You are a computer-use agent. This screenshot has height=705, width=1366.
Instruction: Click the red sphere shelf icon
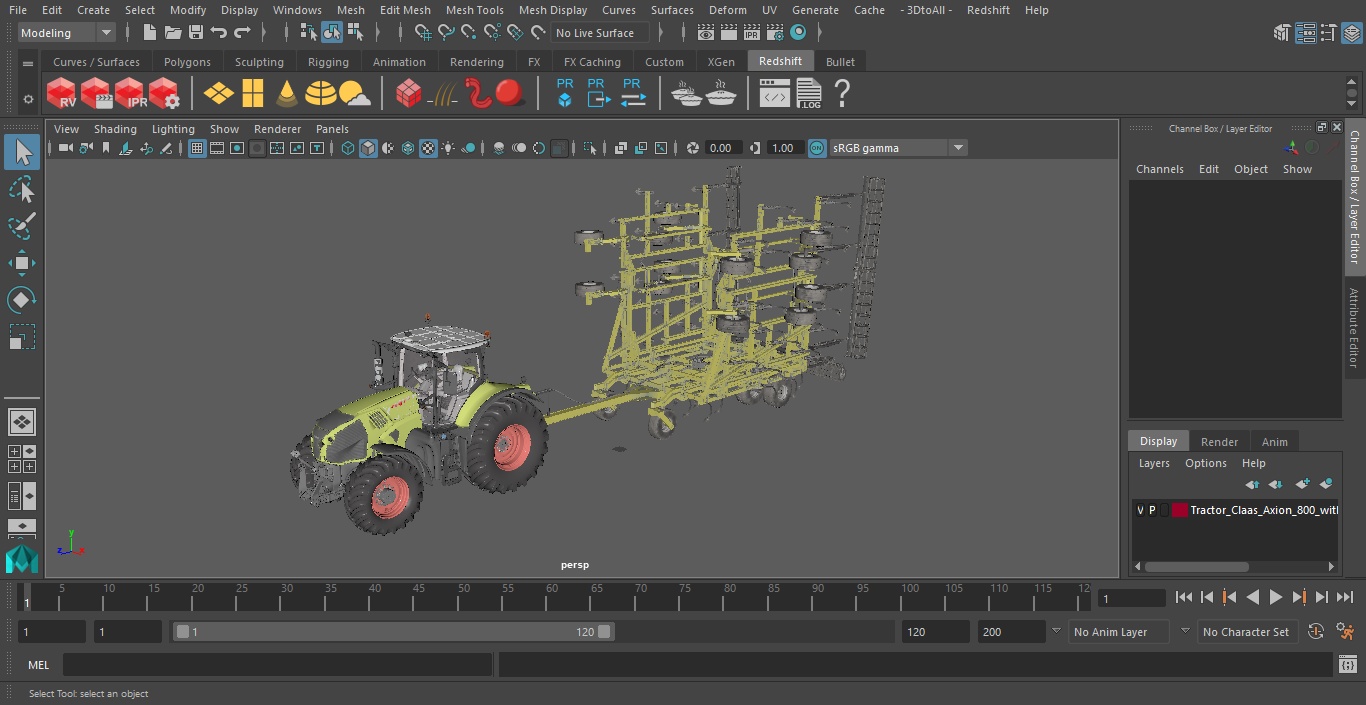(x=510, y=94)
